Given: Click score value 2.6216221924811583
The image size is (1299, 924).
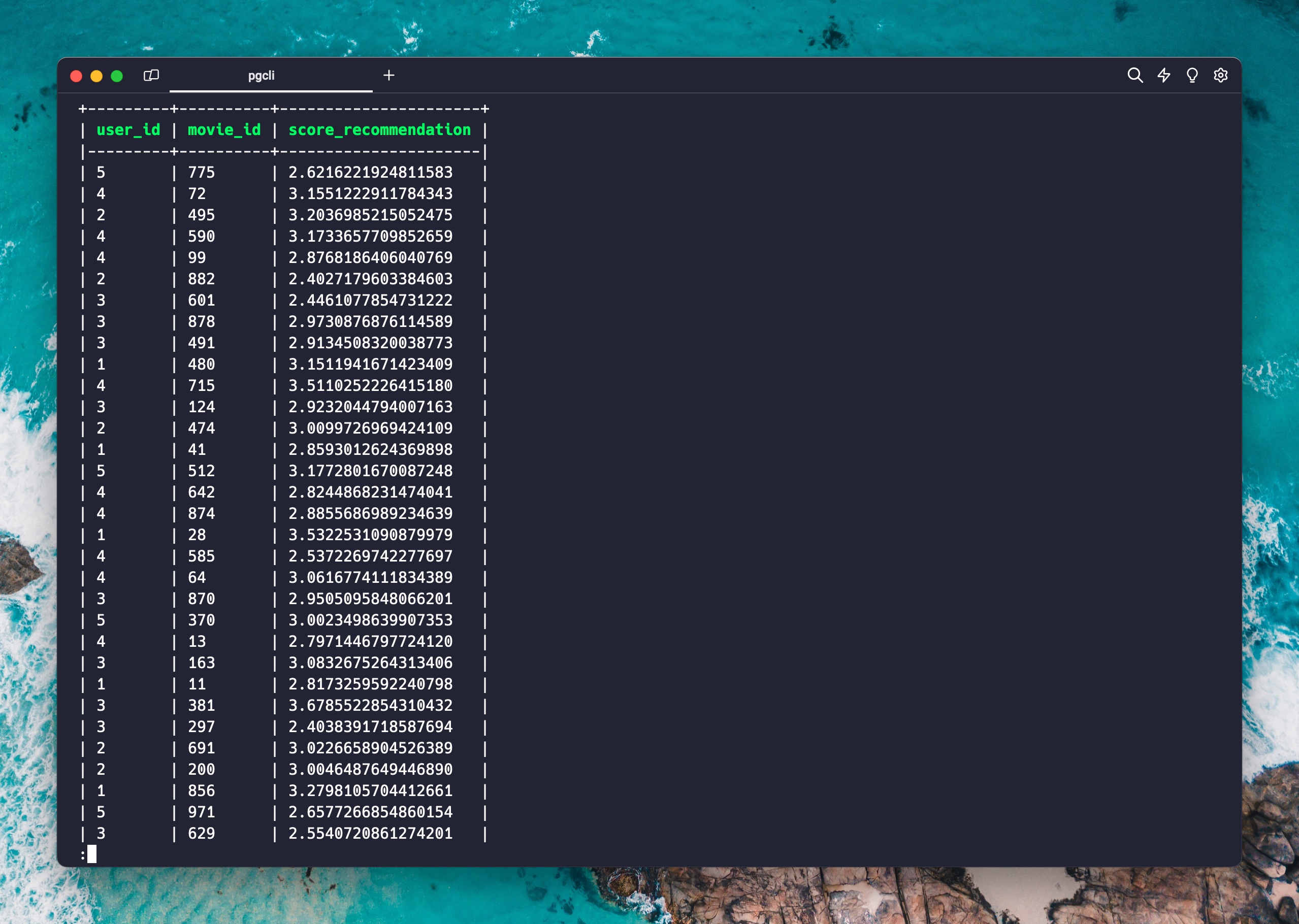Looking at the screenshot, I should pos(370,173).
